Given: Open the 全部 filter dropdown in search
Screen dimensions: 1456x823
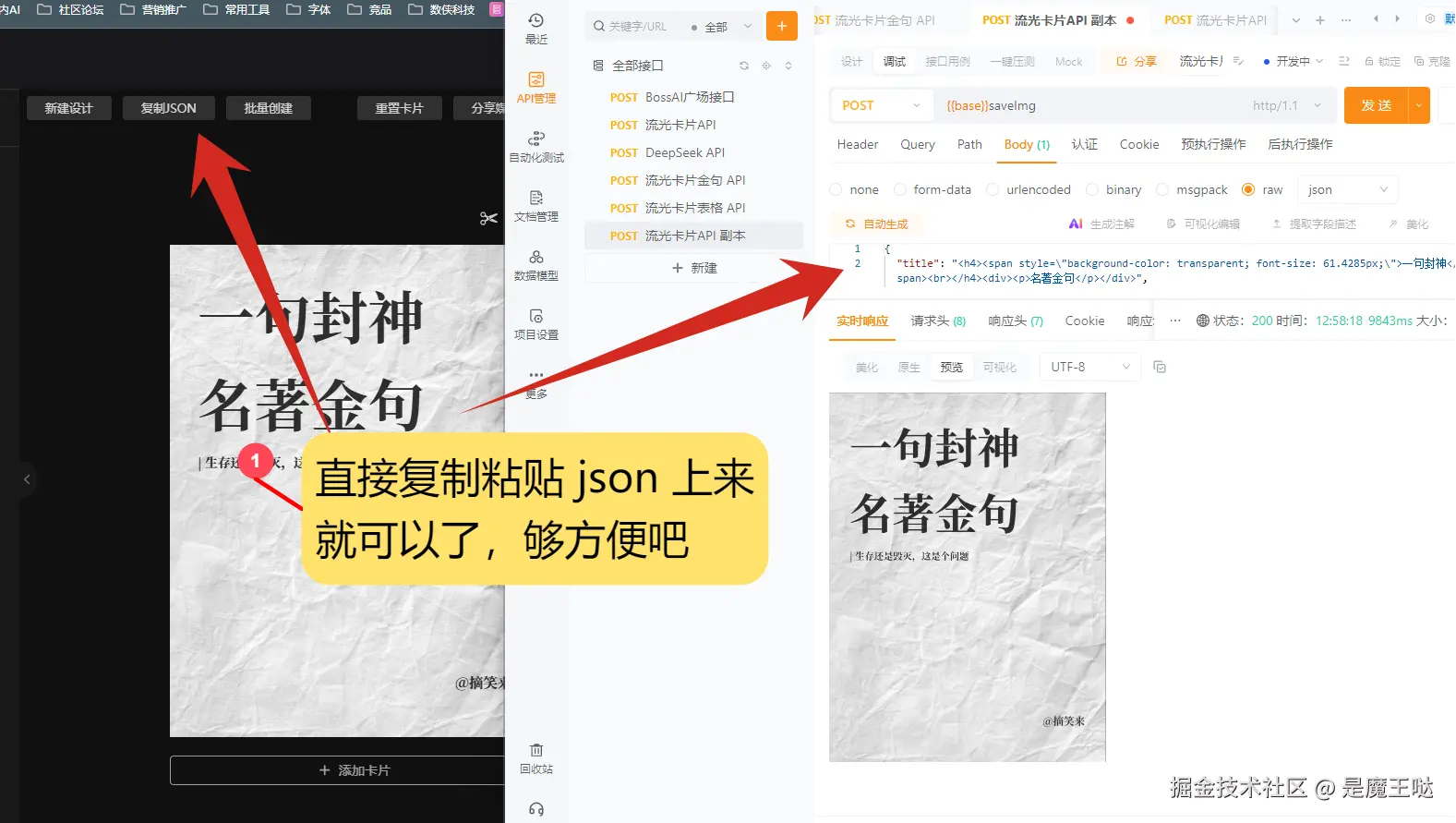Looking at the screenshot, I should tap(722, 27).
